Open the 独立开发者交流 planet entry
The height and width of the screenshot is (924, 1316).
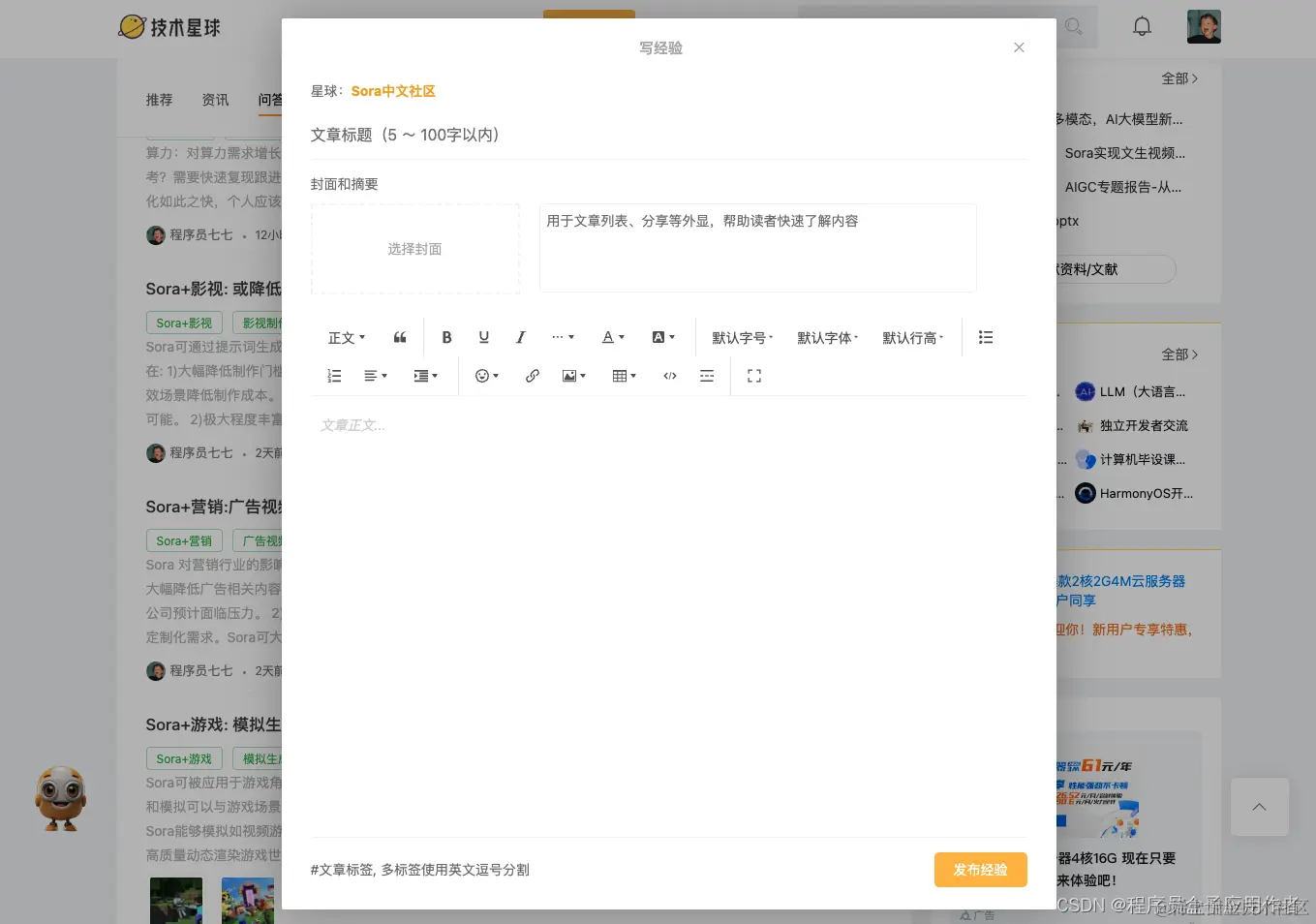click(1132, 425)
